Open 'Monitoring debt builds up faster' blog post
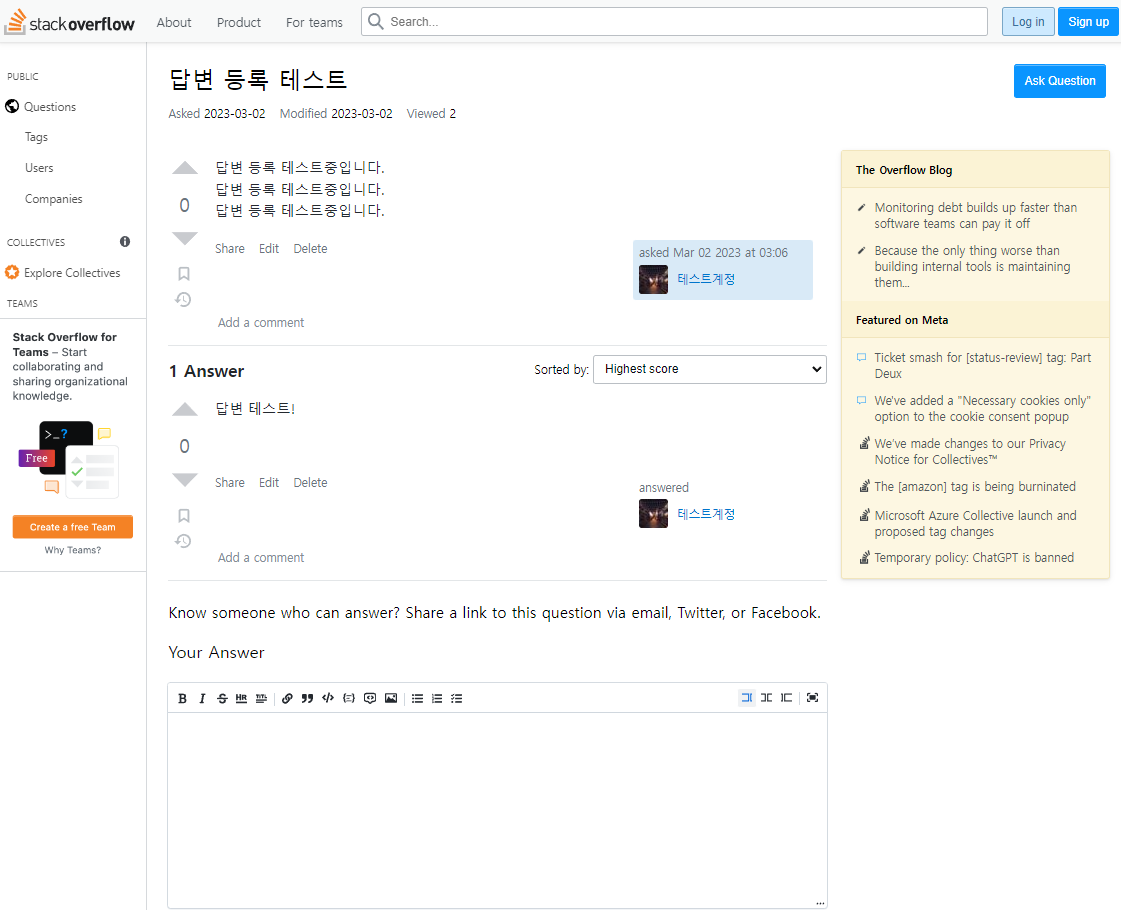This screenshot has width=1124, height=910. click(x=976, y=216)
